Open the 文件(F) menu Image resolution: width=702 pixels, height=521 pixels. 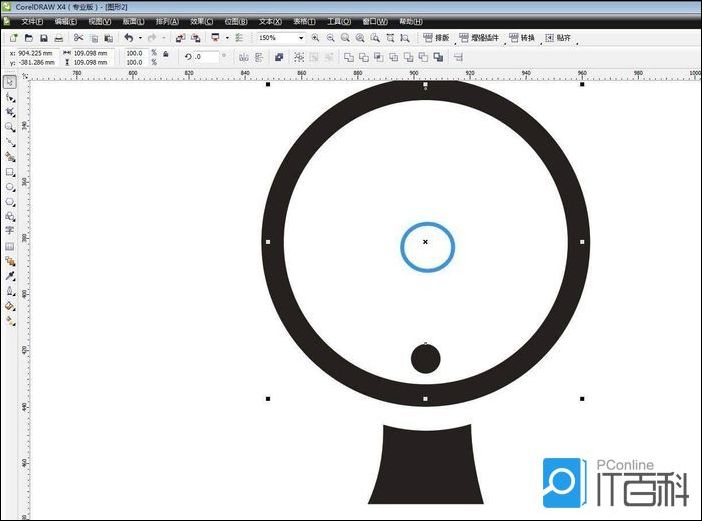32,21
